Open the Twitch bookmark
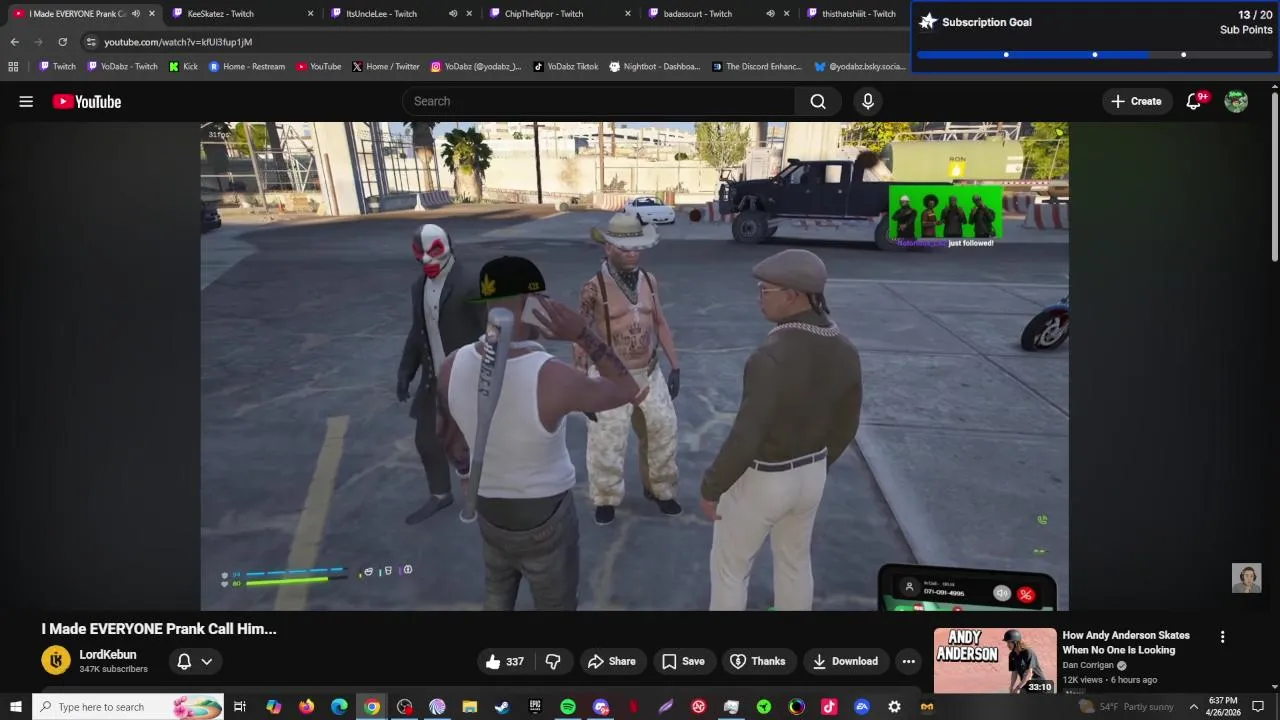The image size is (1280, 720). 57,67
